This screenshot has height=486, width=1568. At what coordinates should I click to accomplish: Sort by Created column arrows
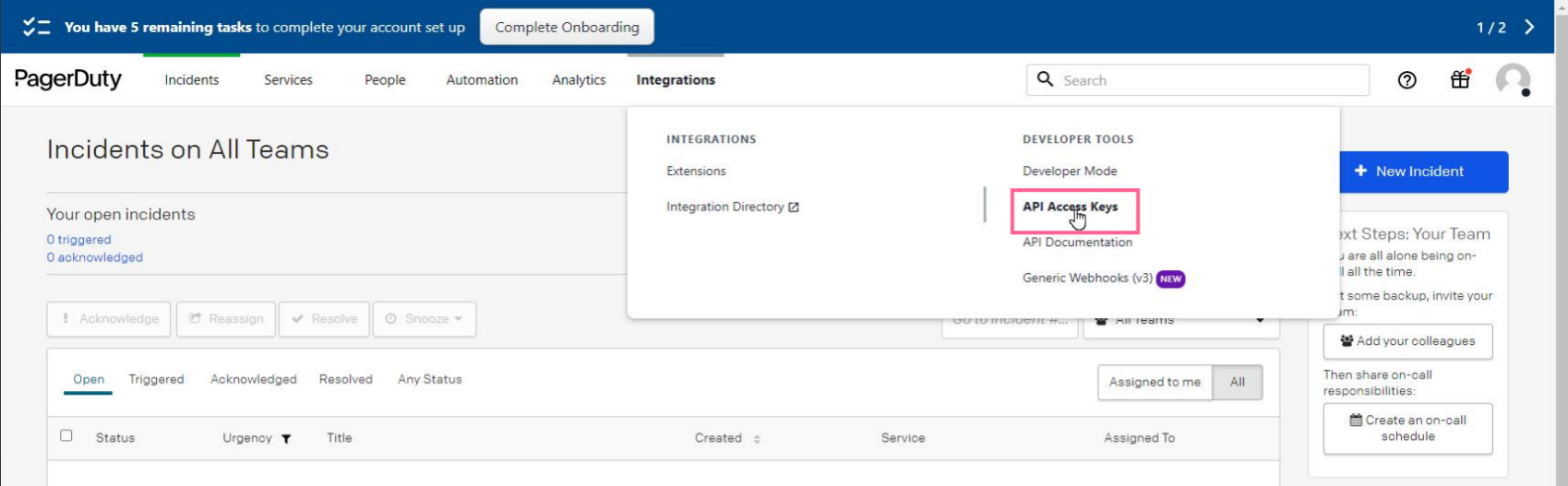tap(757, 439)
